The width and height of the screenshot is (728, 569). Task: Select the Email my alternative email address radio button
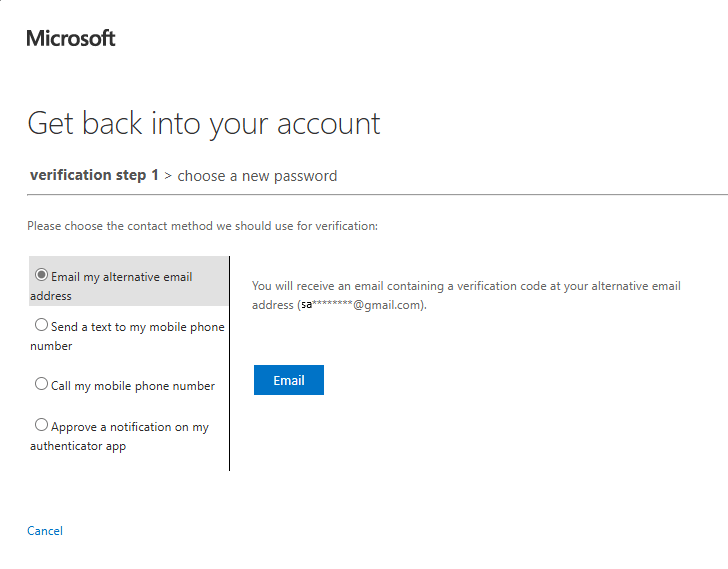[x=41, y=275]
